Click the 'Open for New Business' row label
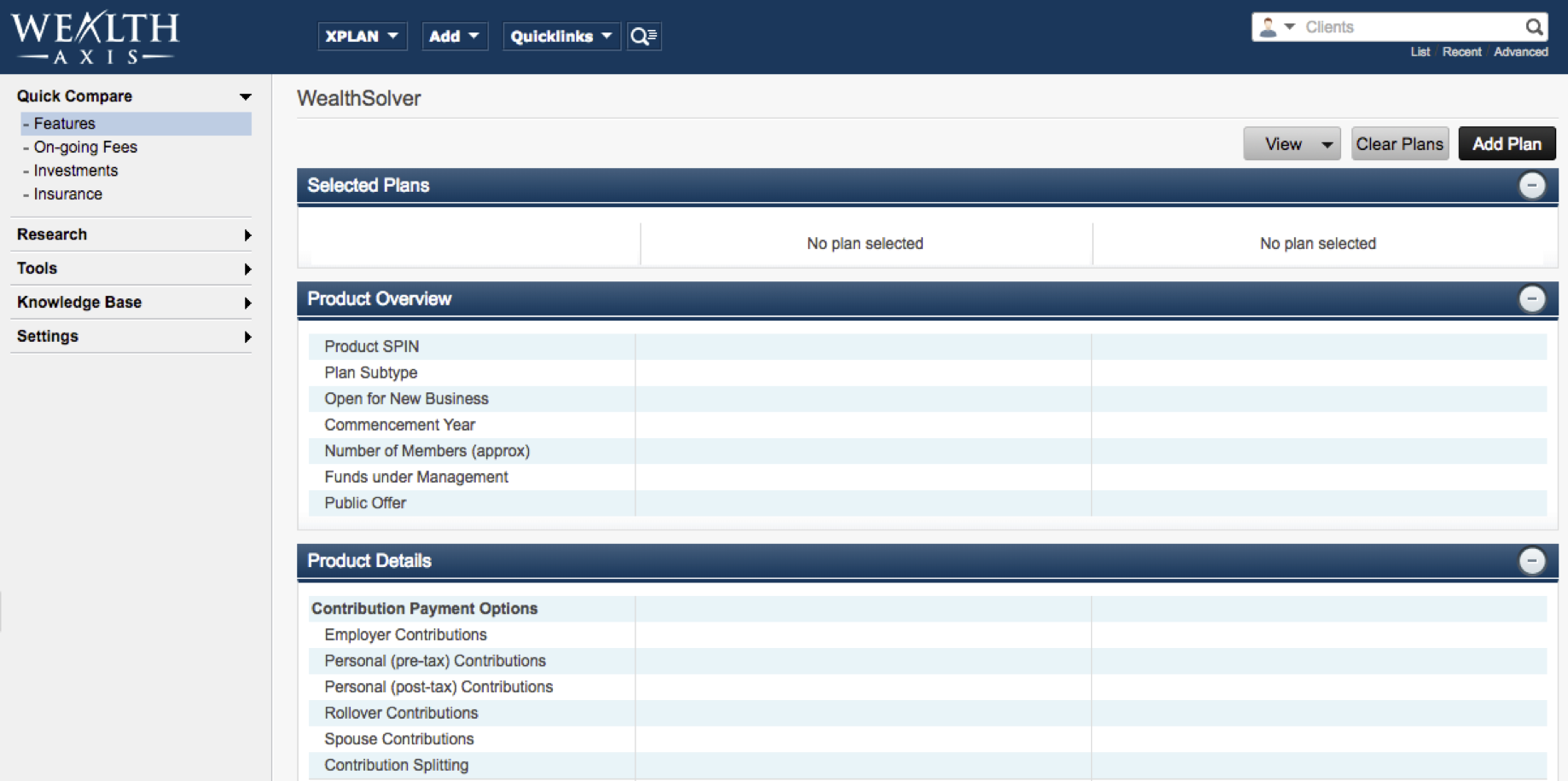 point(406,399)
